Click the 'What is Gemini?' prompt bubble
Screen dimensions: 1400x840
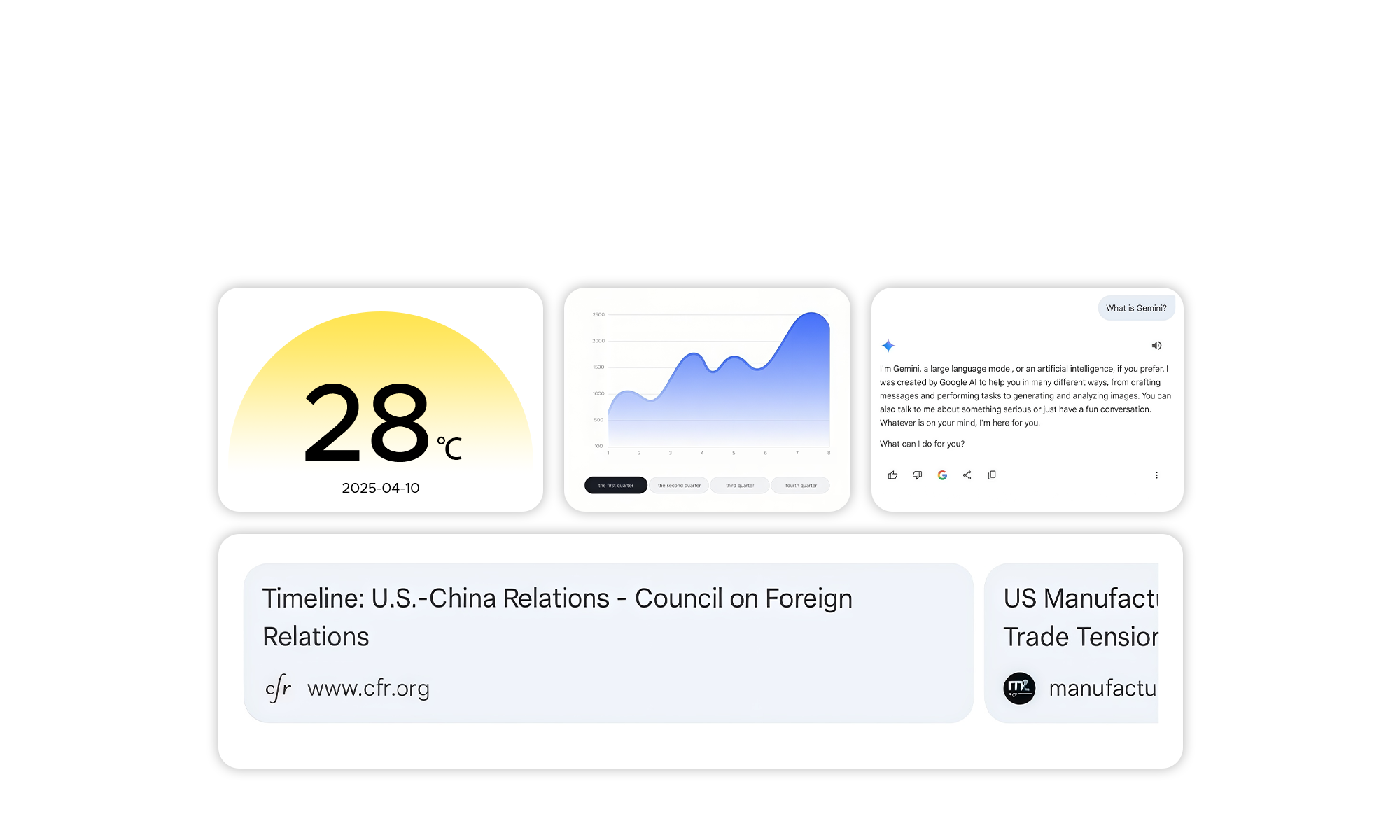(1135, 308)
